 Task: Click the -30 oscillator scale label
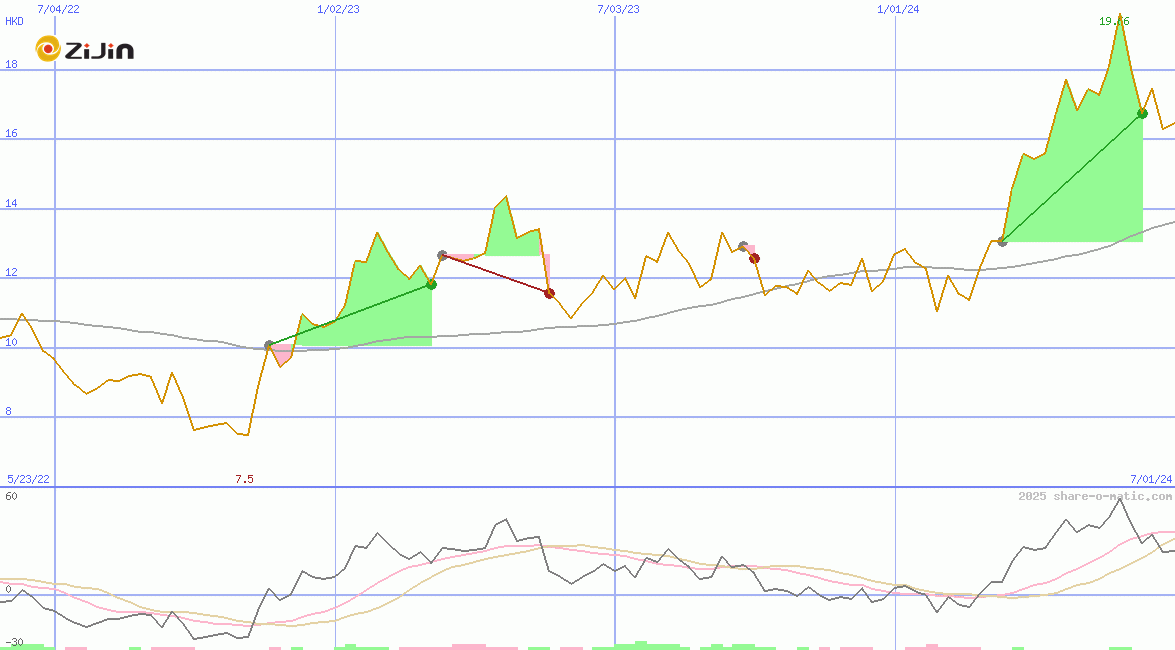coord(14,643)
